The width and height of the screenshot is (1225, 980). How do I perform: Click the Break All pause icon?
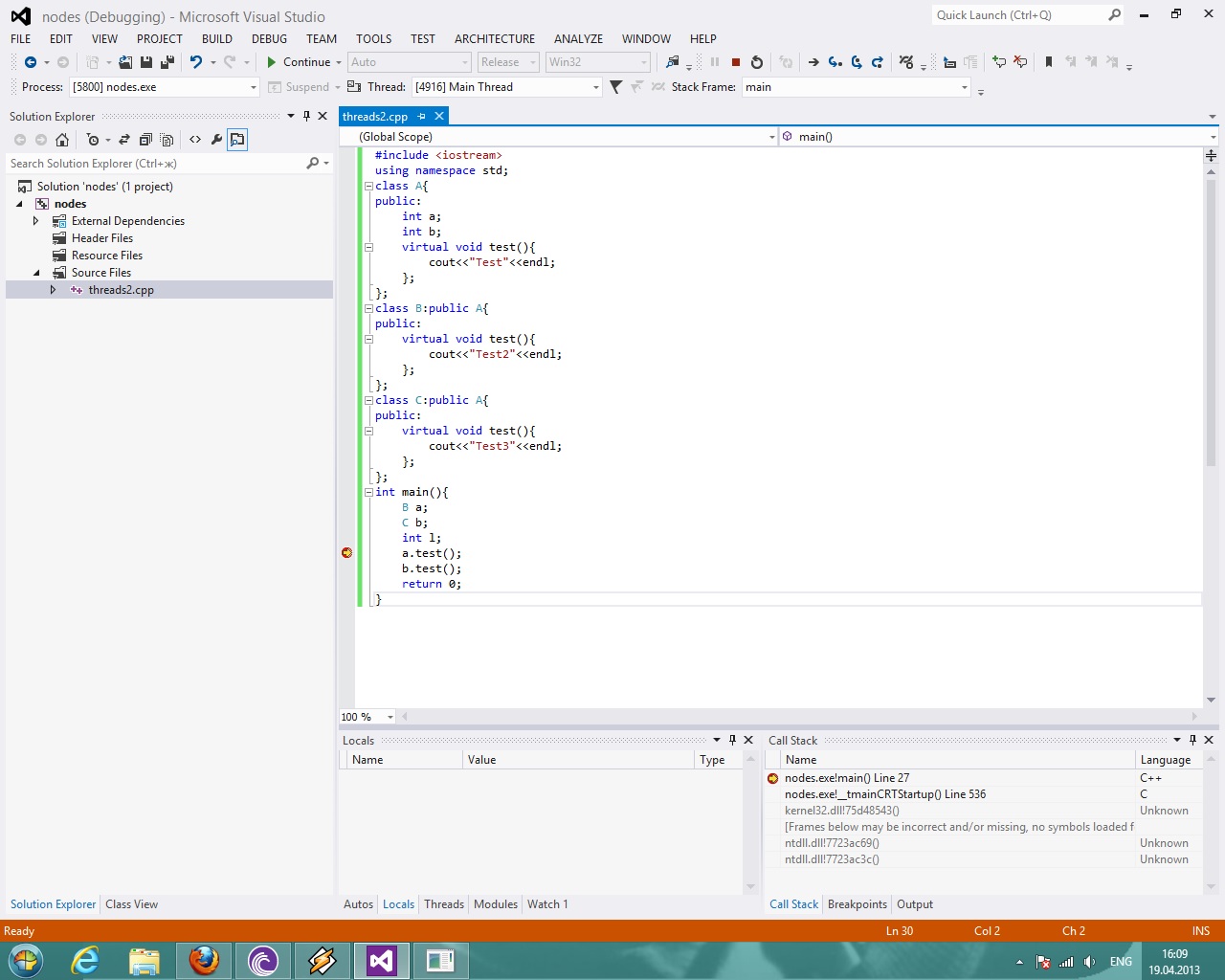click(x=715, y=62)
